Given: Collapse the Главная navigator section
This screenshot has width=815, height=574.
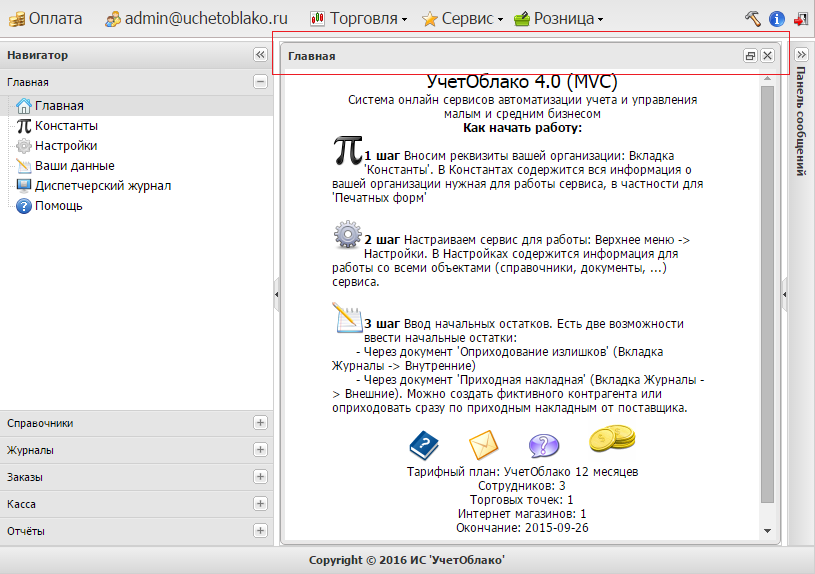Looking at the screenshot, I should [260, 82].
